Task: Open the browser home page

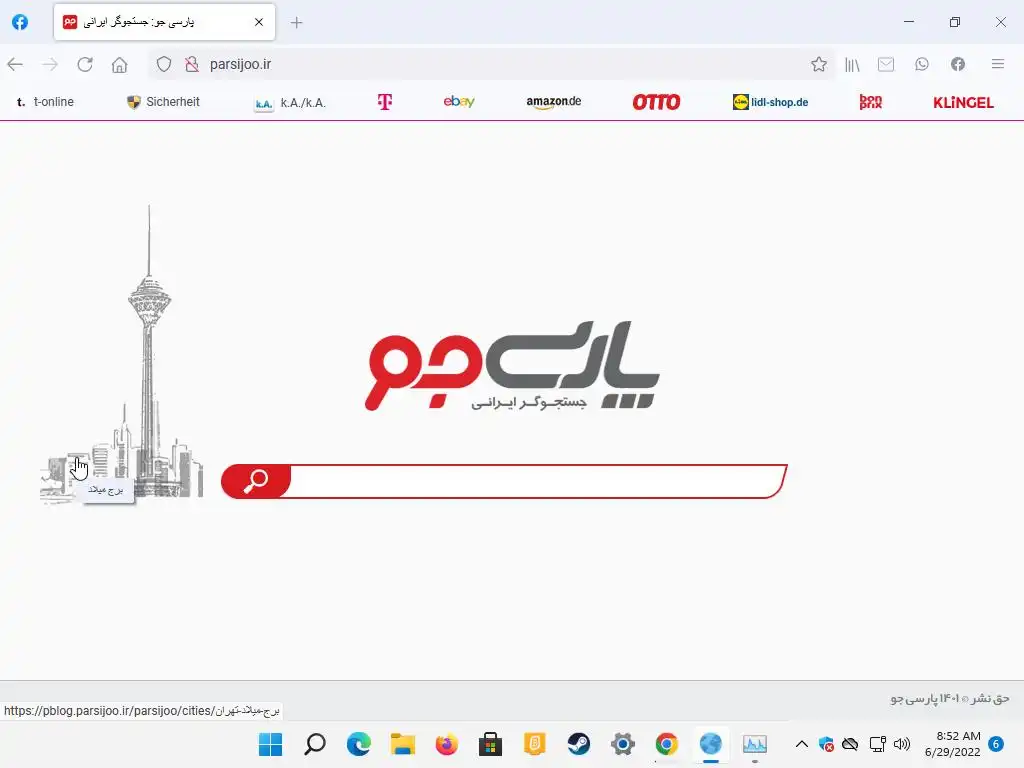Action: [x=120, y=64]
